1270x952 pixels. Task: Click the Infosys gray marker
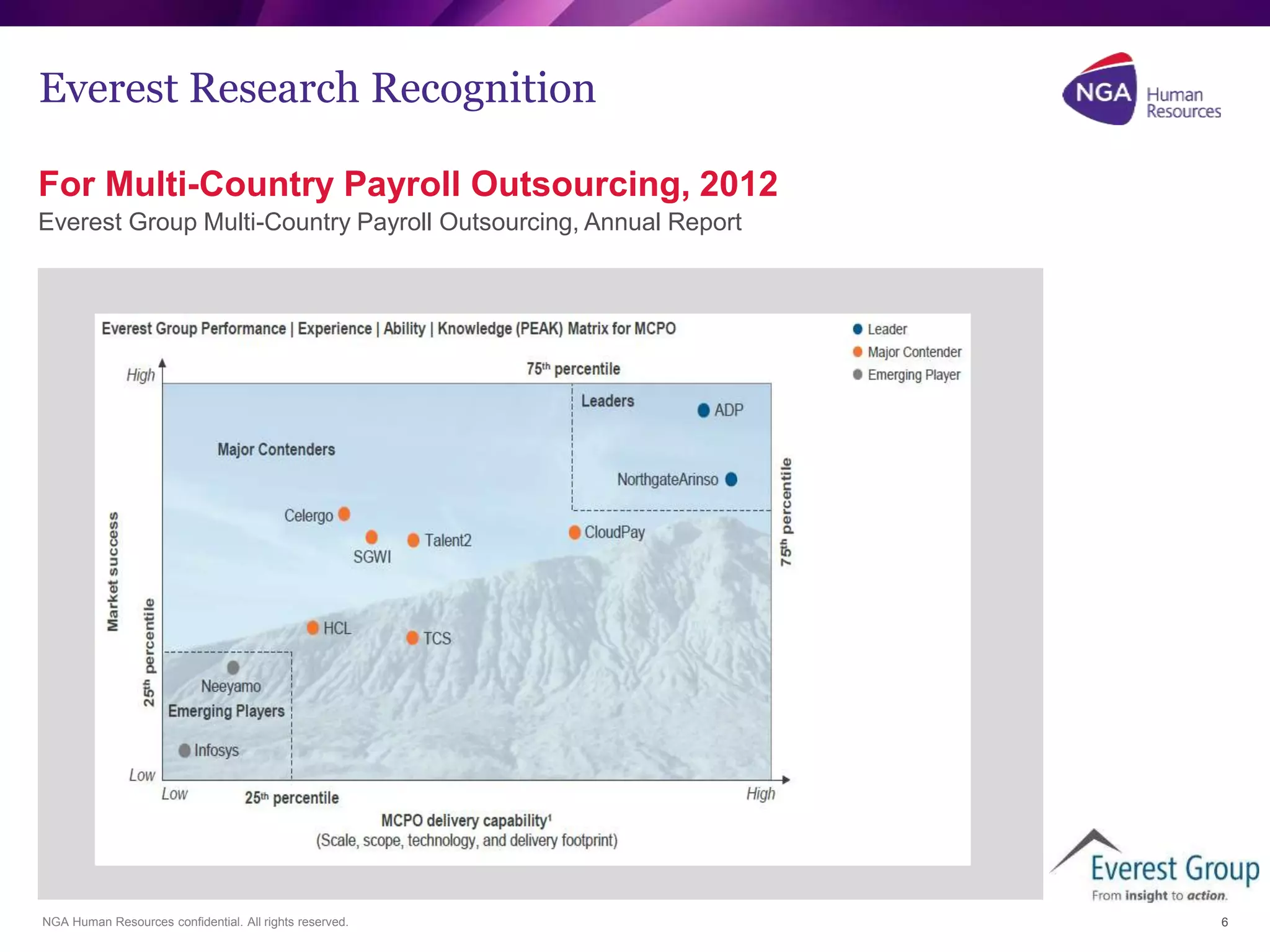pos(184,751)
